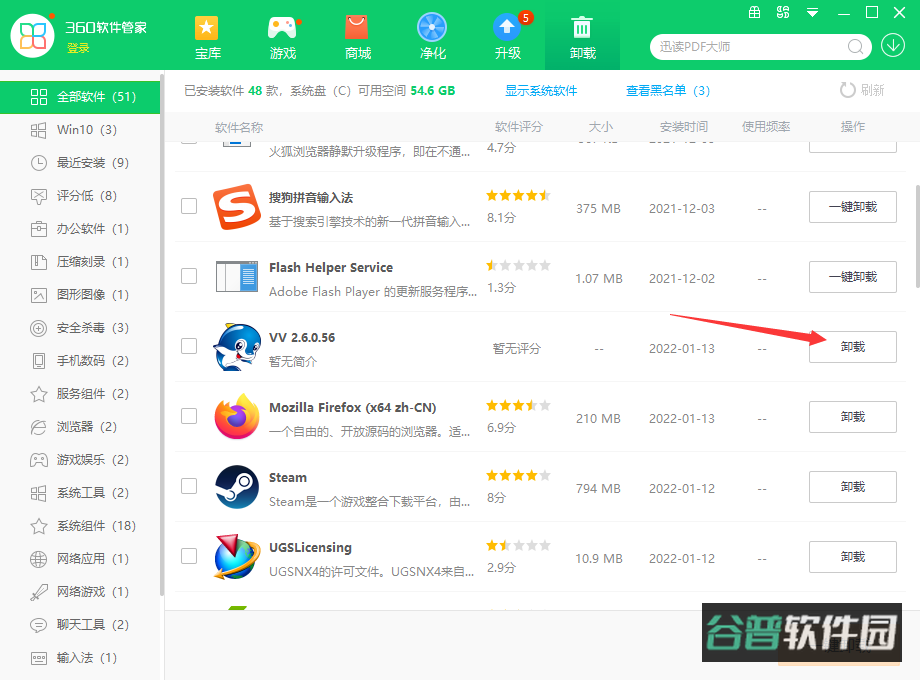Select 网络应用 (1) category

pos(80,559)
